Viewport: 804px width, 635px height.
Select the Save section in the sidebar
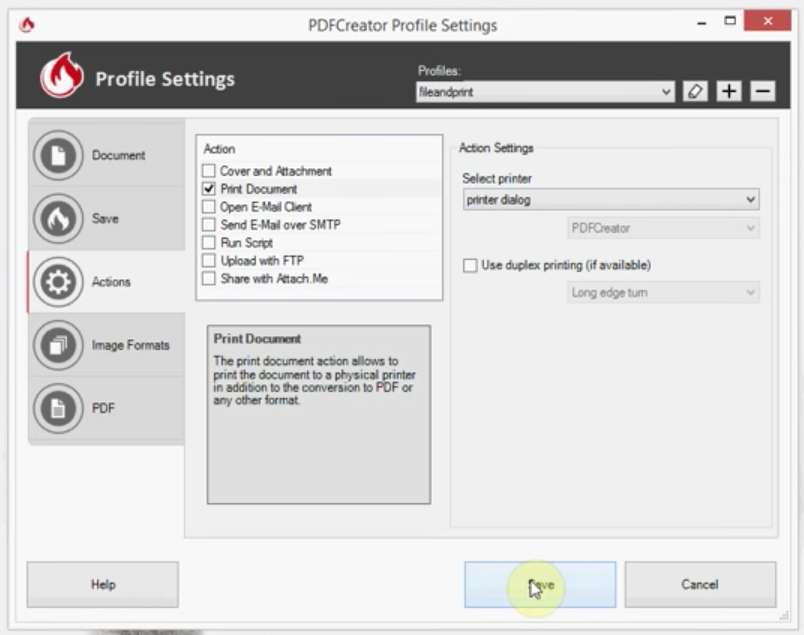click(104, 218)
